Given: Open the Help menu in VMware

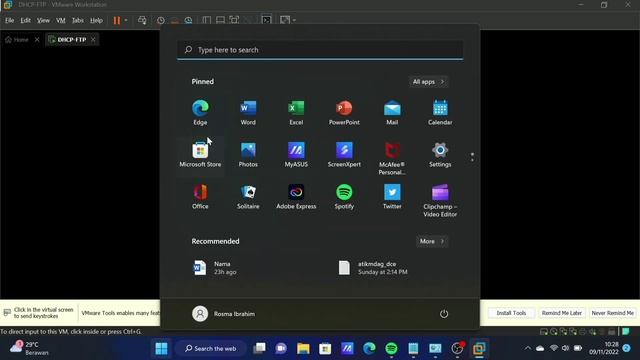Looking at the screenshot, I should click(96, 20).
